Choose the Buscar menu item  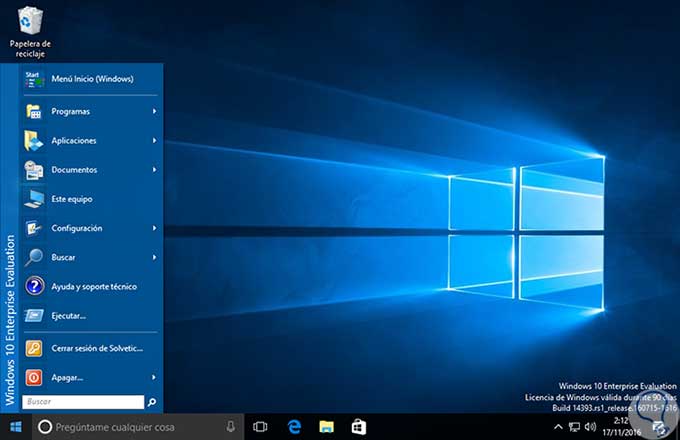[91, 257]
